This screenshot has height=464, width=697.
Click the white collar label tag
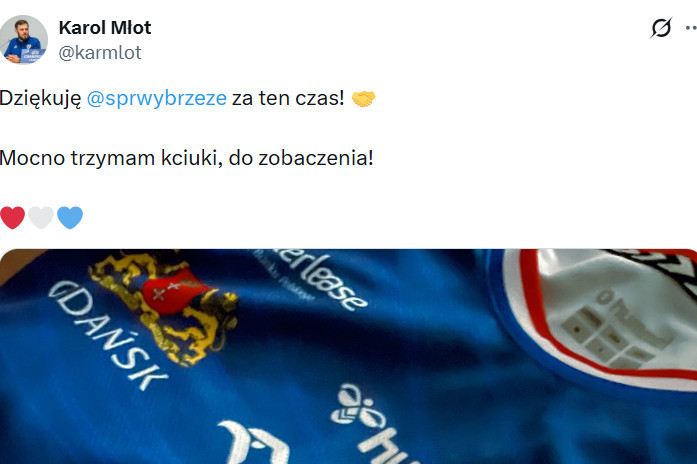(618, 311)
